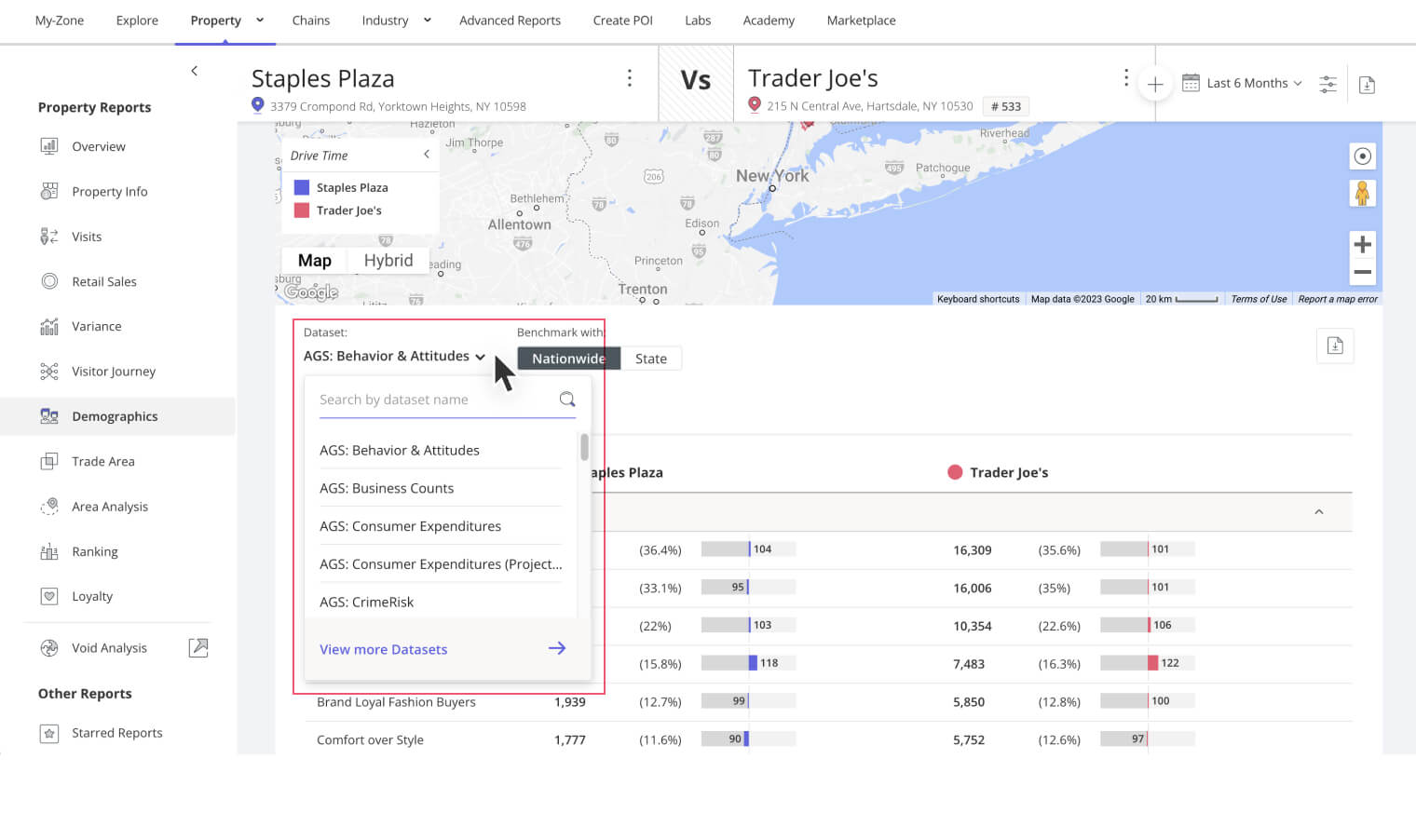Switch map to Map view
Screen dimensions: 1416x840
tap(315, 261)
